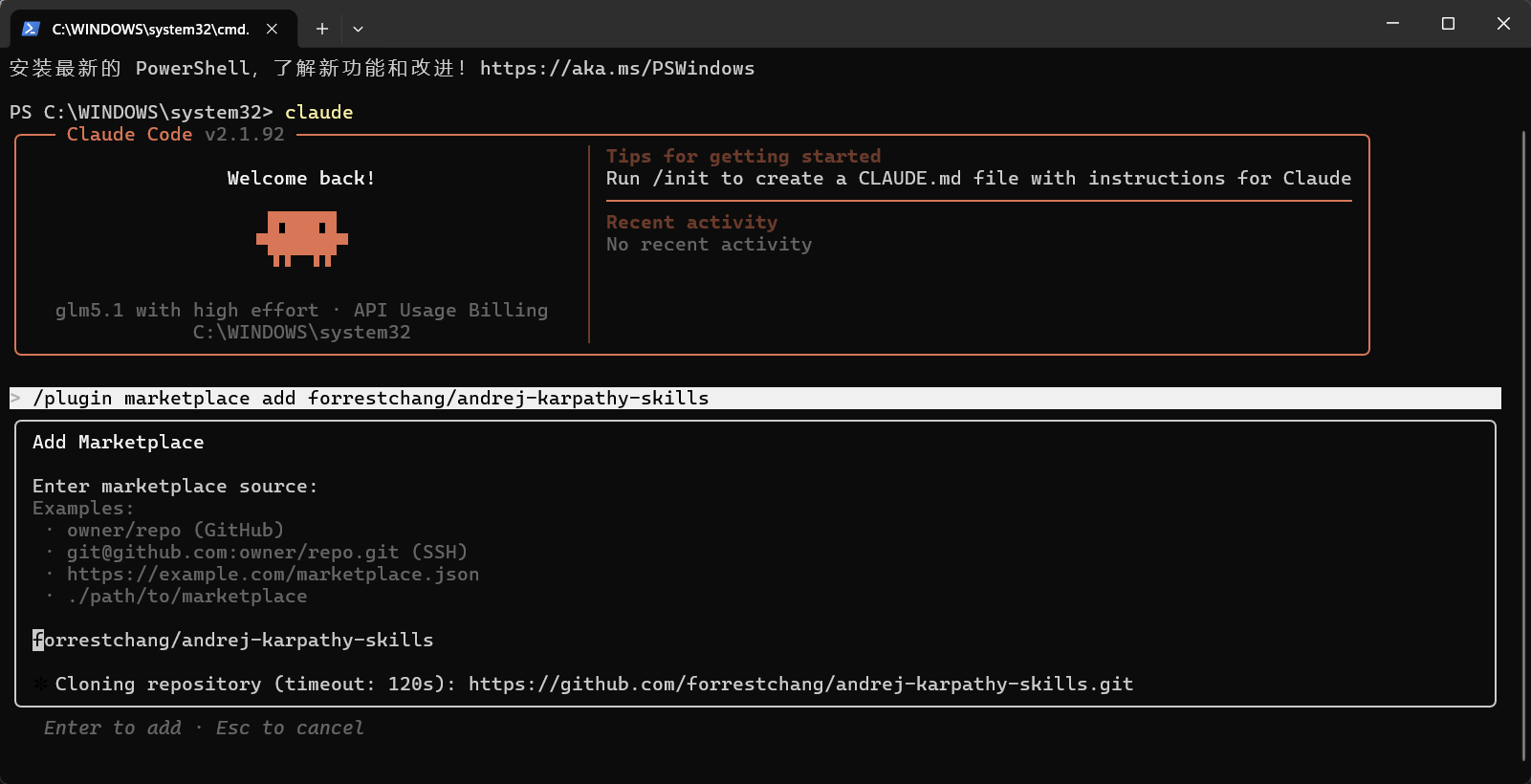
Task: Click the 'claude' command text
Action: [x=318, y=112]
